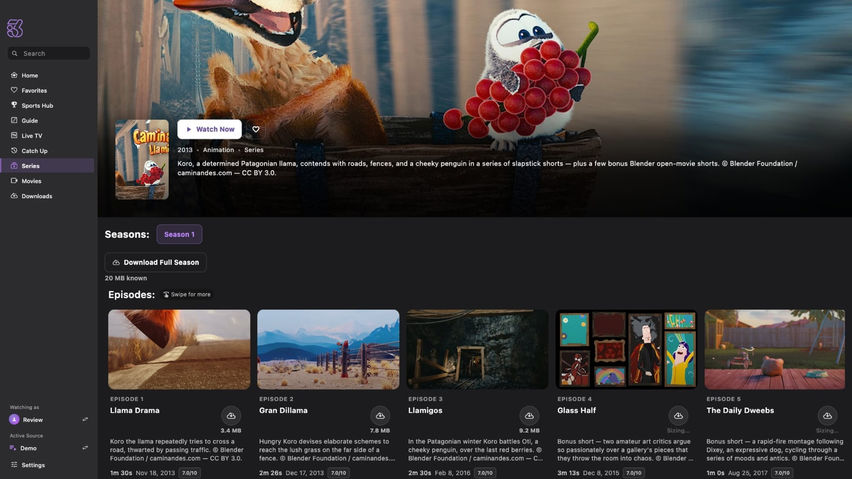Click the 7.8 MB size label
852x479 pixels.
click(x=380, y=431)
